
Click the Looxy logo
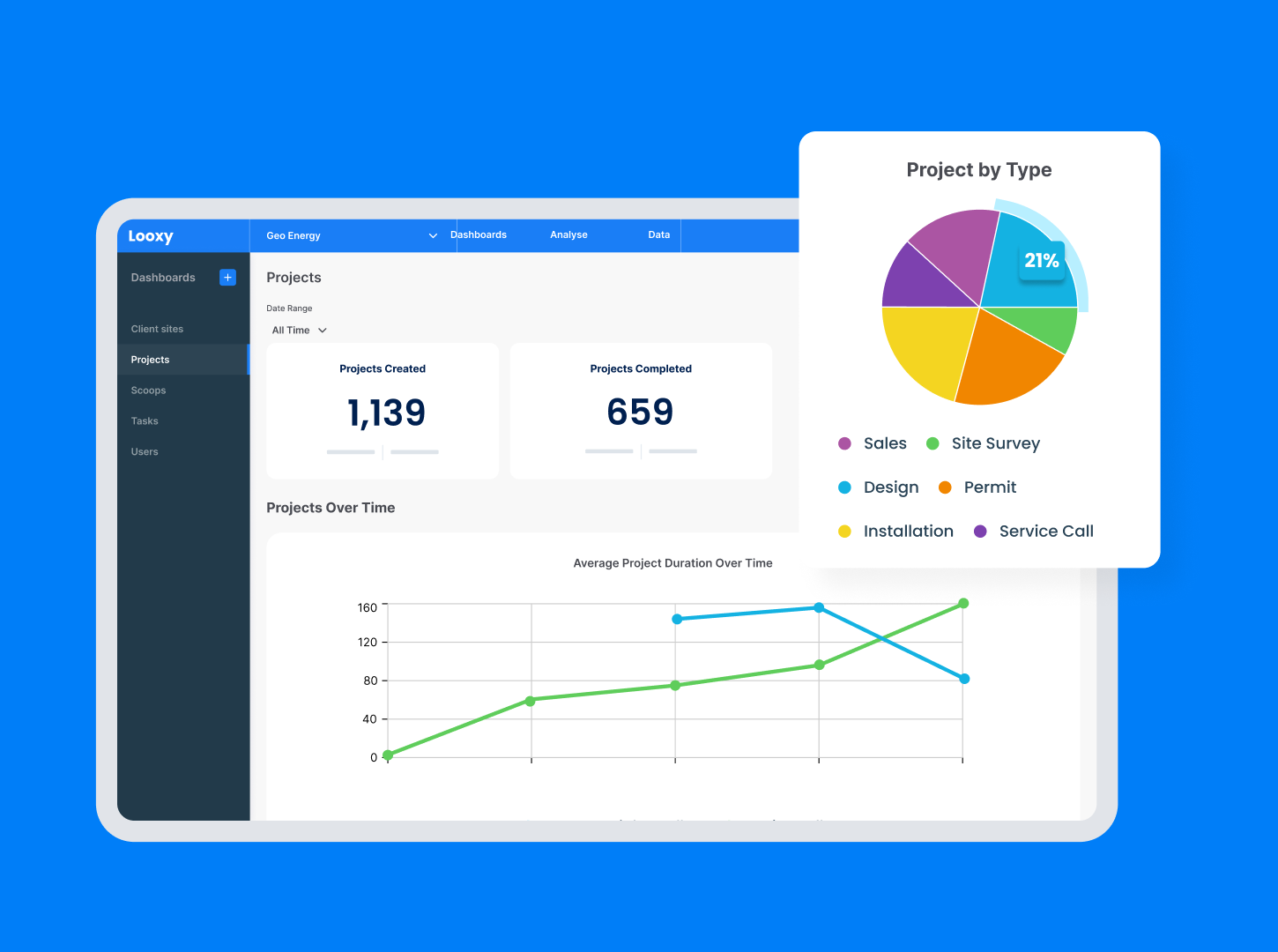tap(151, 235)
